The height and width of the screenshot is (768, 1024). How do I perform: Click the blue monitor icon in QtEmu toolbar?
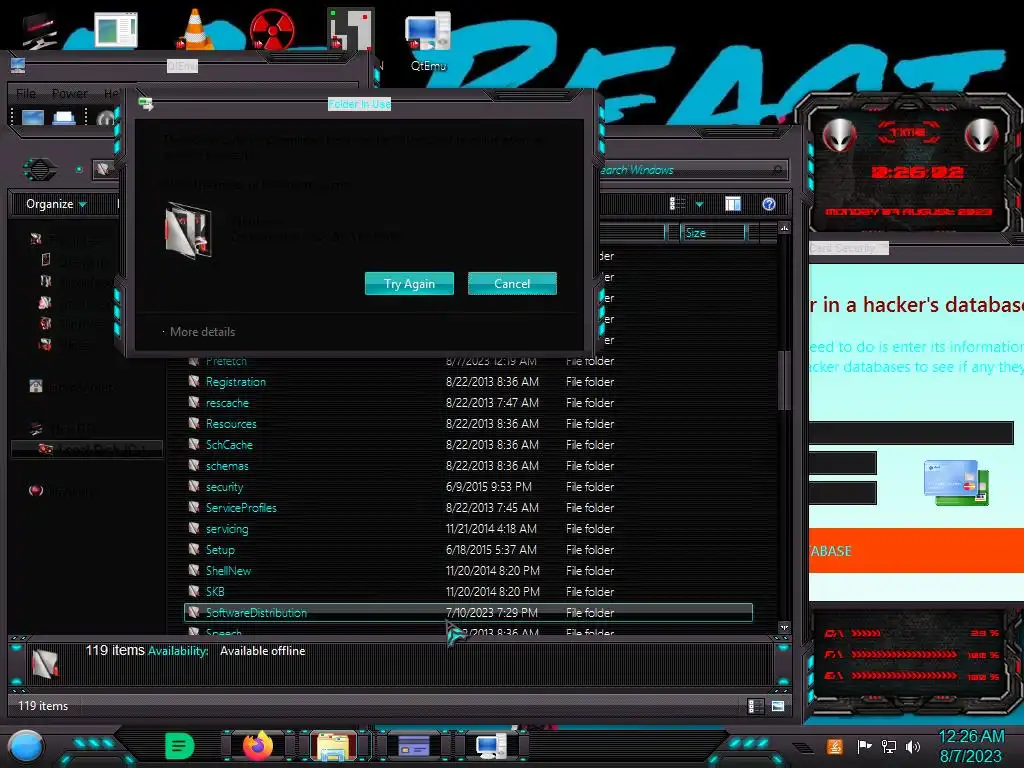33,118
